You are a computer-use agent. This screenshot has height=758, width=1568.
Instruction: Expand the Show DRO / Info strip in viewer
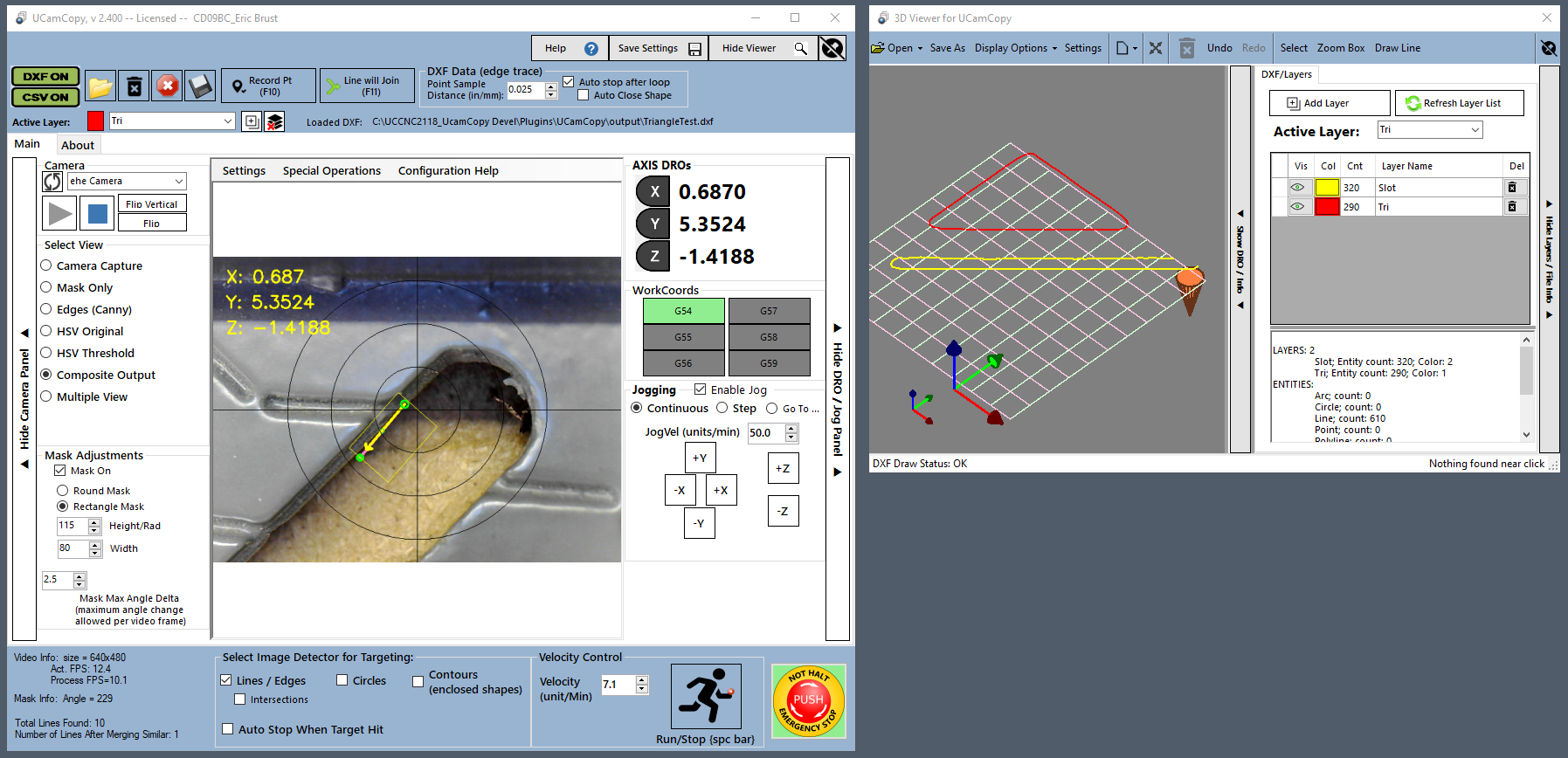[1240, 259]
